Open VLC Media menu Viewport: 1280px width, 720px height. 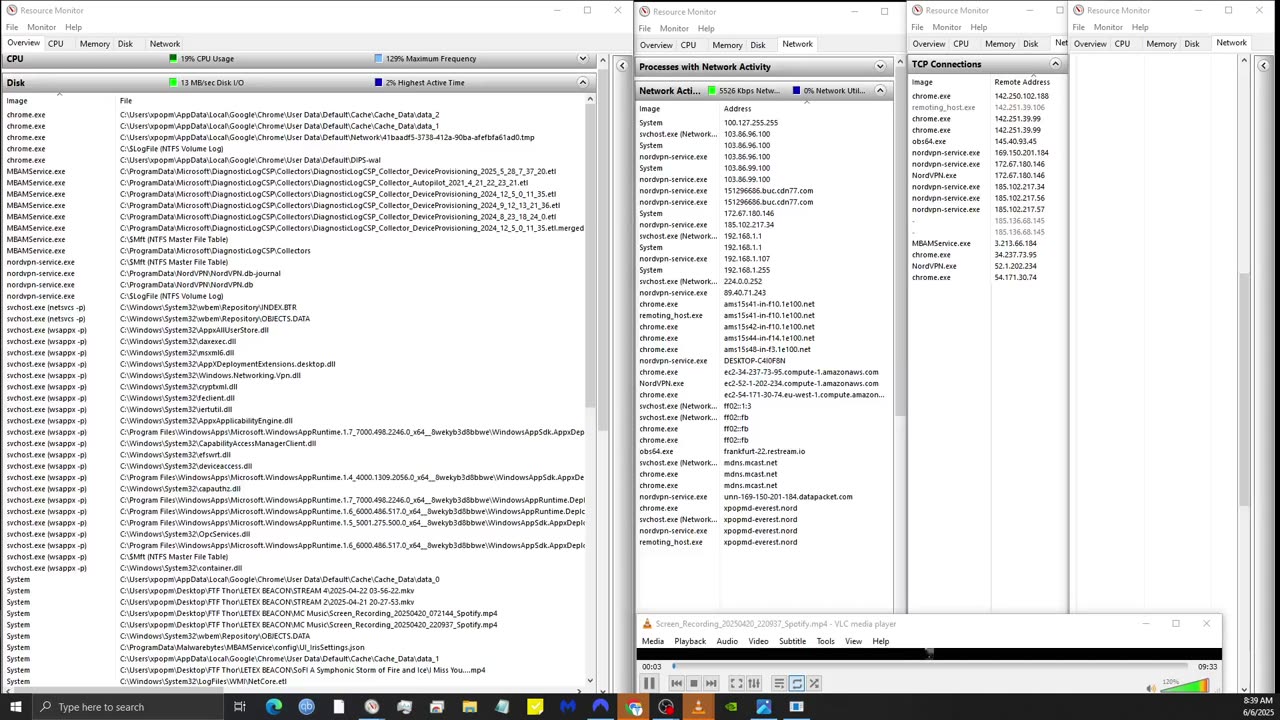(x=653, y=641)
